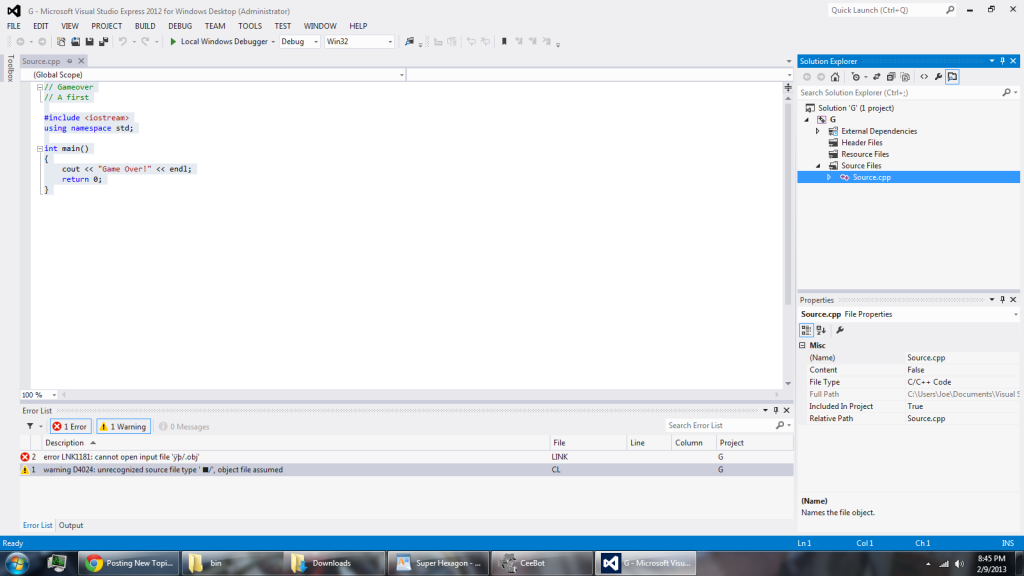
Task: Click the filter funnel icon in Error List
Action: click(30, 426)
